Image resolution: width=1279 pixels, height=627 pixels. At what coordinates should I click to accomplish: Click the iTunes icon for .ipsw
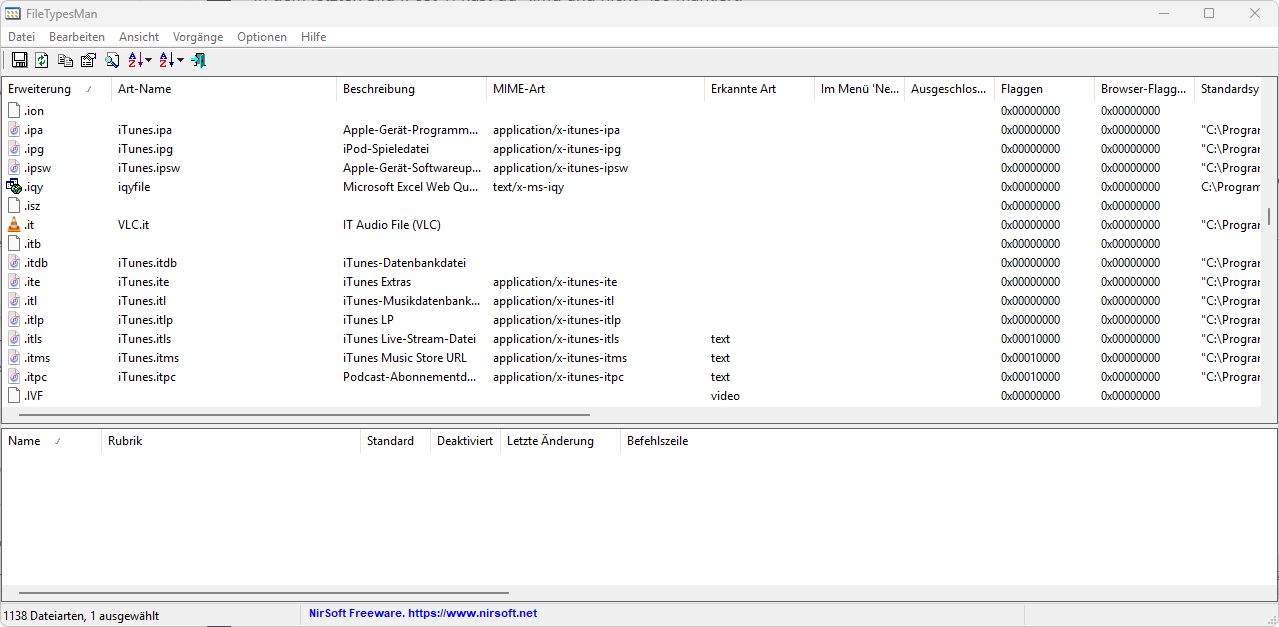[14, 168]
